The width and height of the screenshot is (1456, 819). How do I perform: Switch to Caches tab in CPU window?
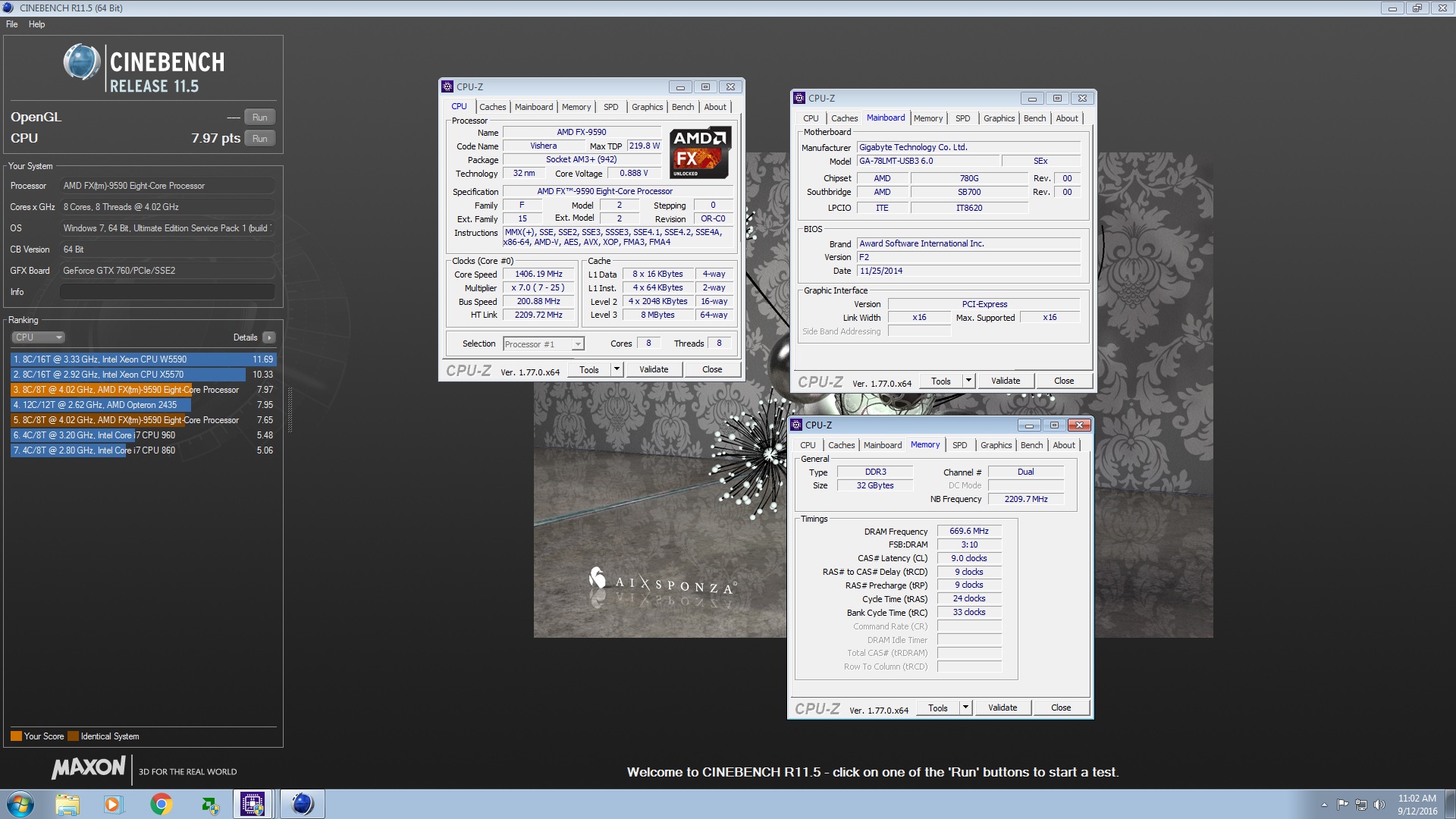(x=493, y=107)
